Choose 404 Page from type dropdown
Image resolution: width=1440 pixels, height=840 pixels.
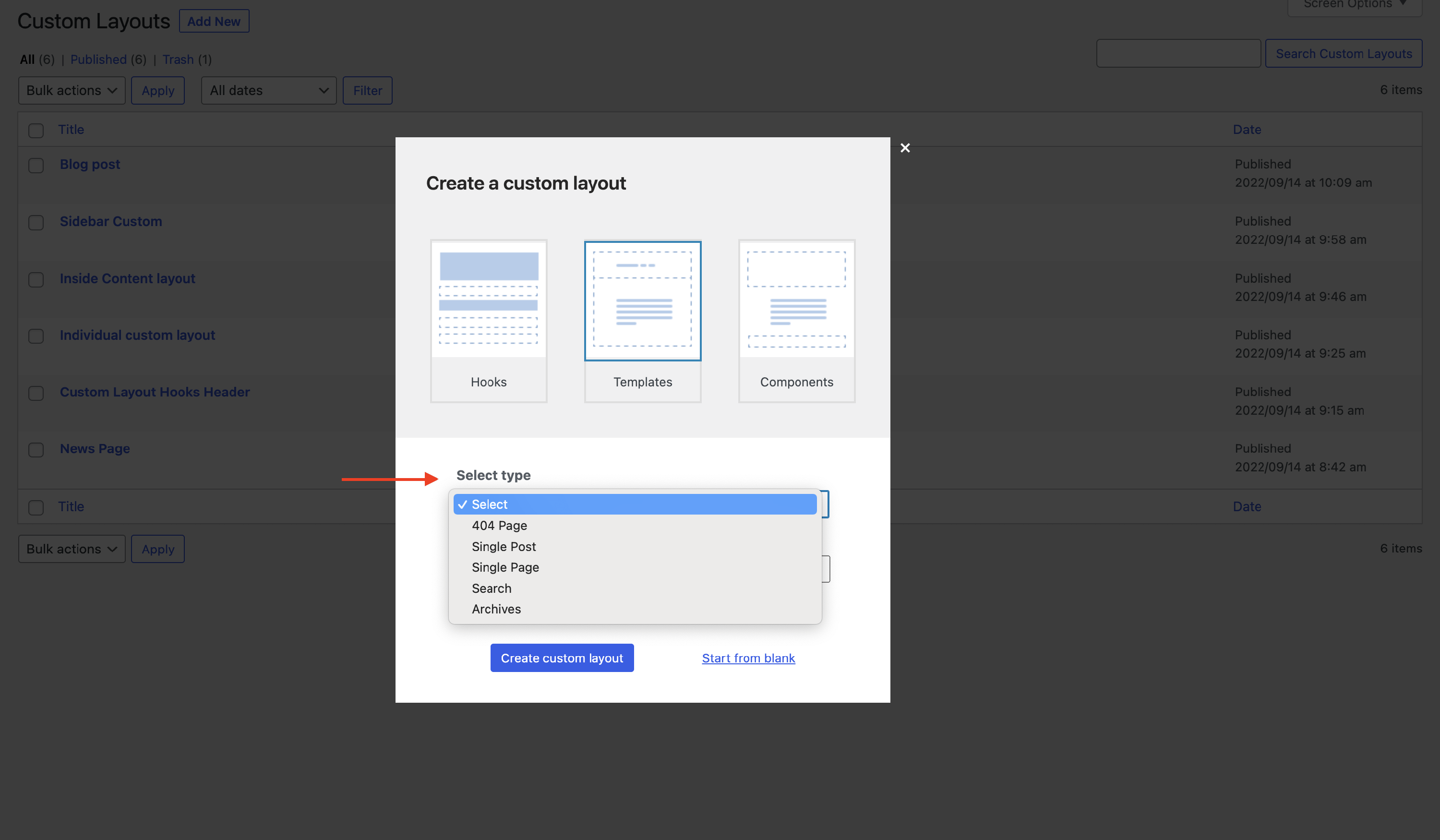click(x=499, y=525)
